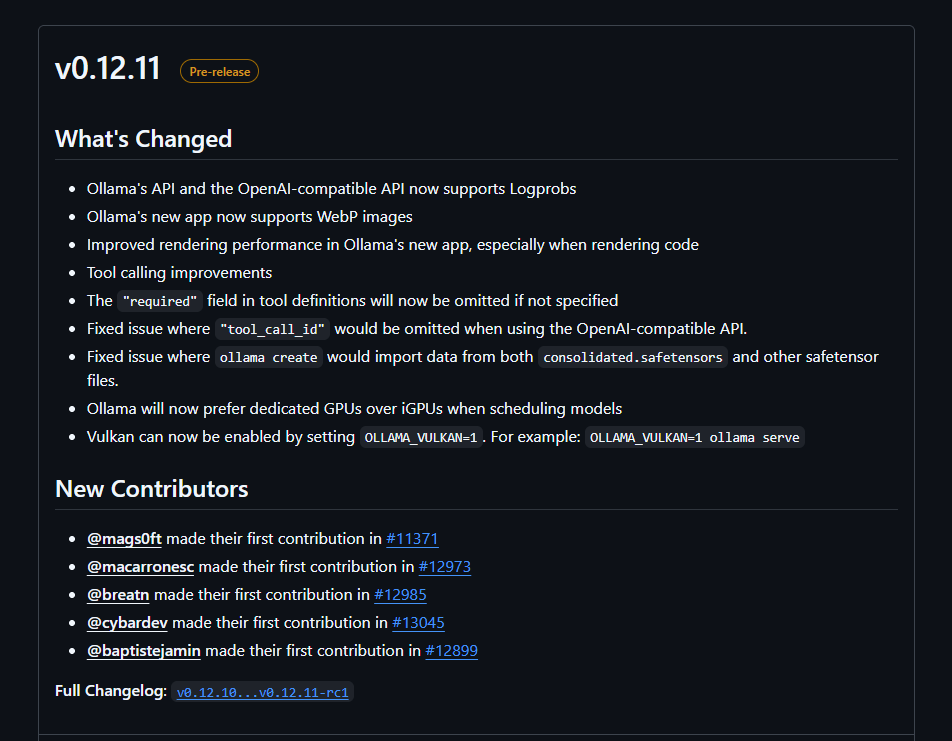952x741 pixels.
Task: Open pull request #12899
Action: (451, 651)
